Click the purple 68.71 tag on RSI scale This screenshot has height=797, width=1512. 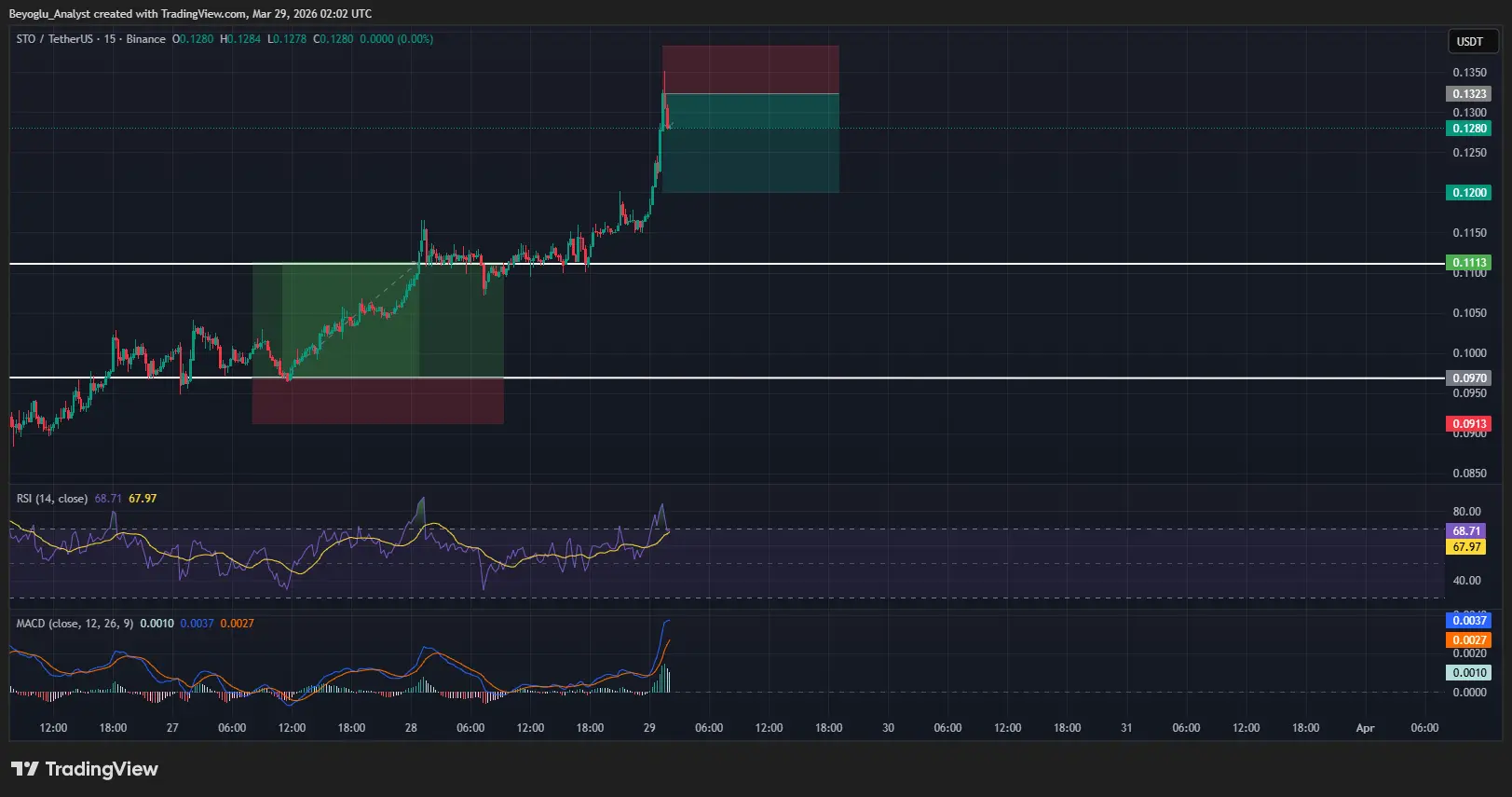(x=1467, y=531)
